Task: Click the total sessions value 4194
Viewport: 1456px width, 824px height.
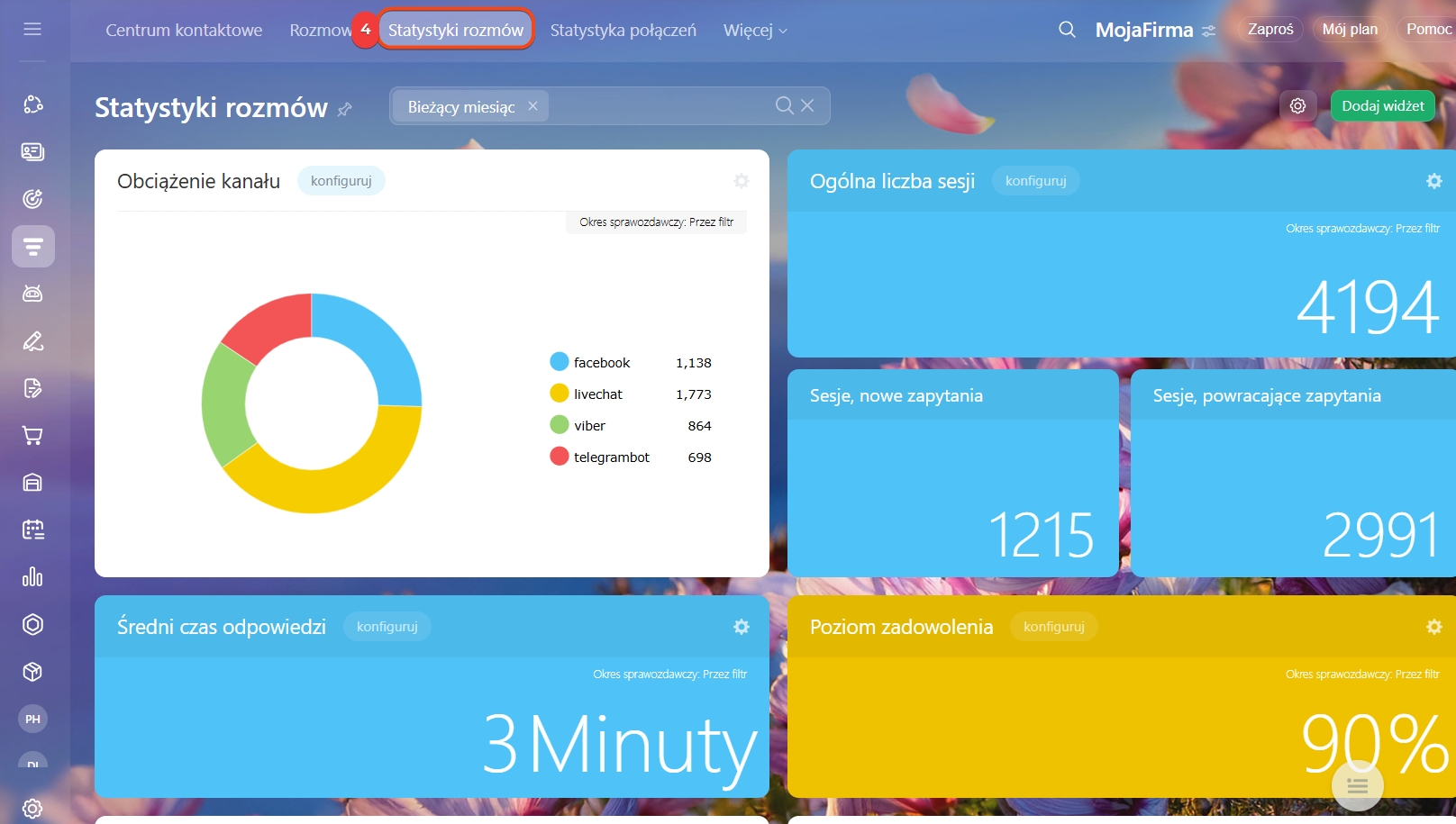Action: (x=1368, y=308)
